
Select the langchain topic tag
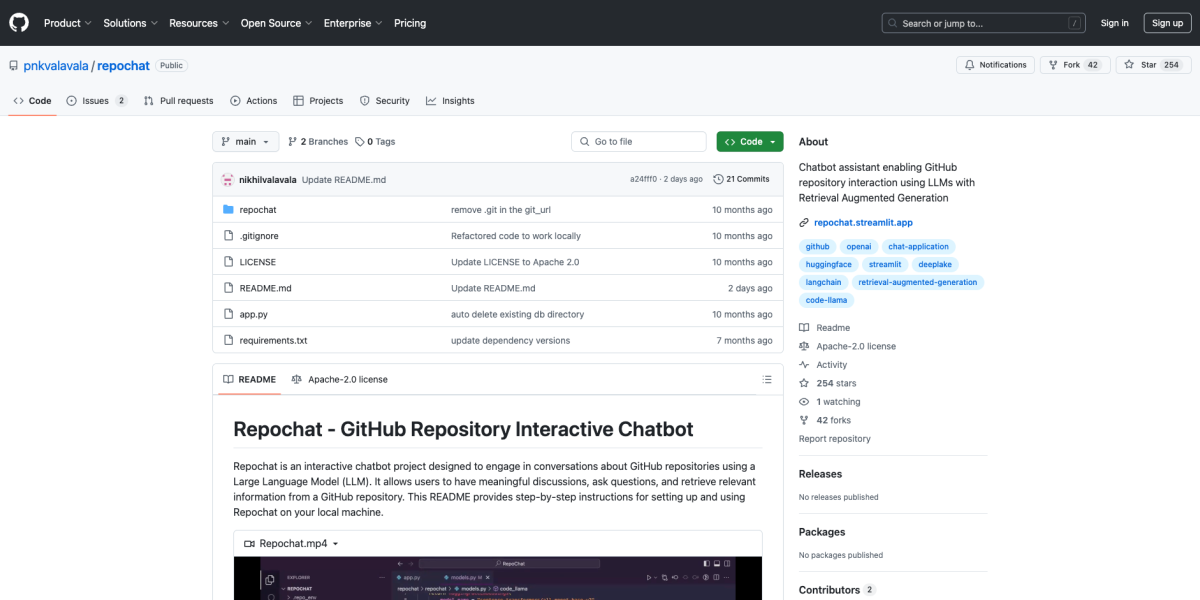click(823, 282)
